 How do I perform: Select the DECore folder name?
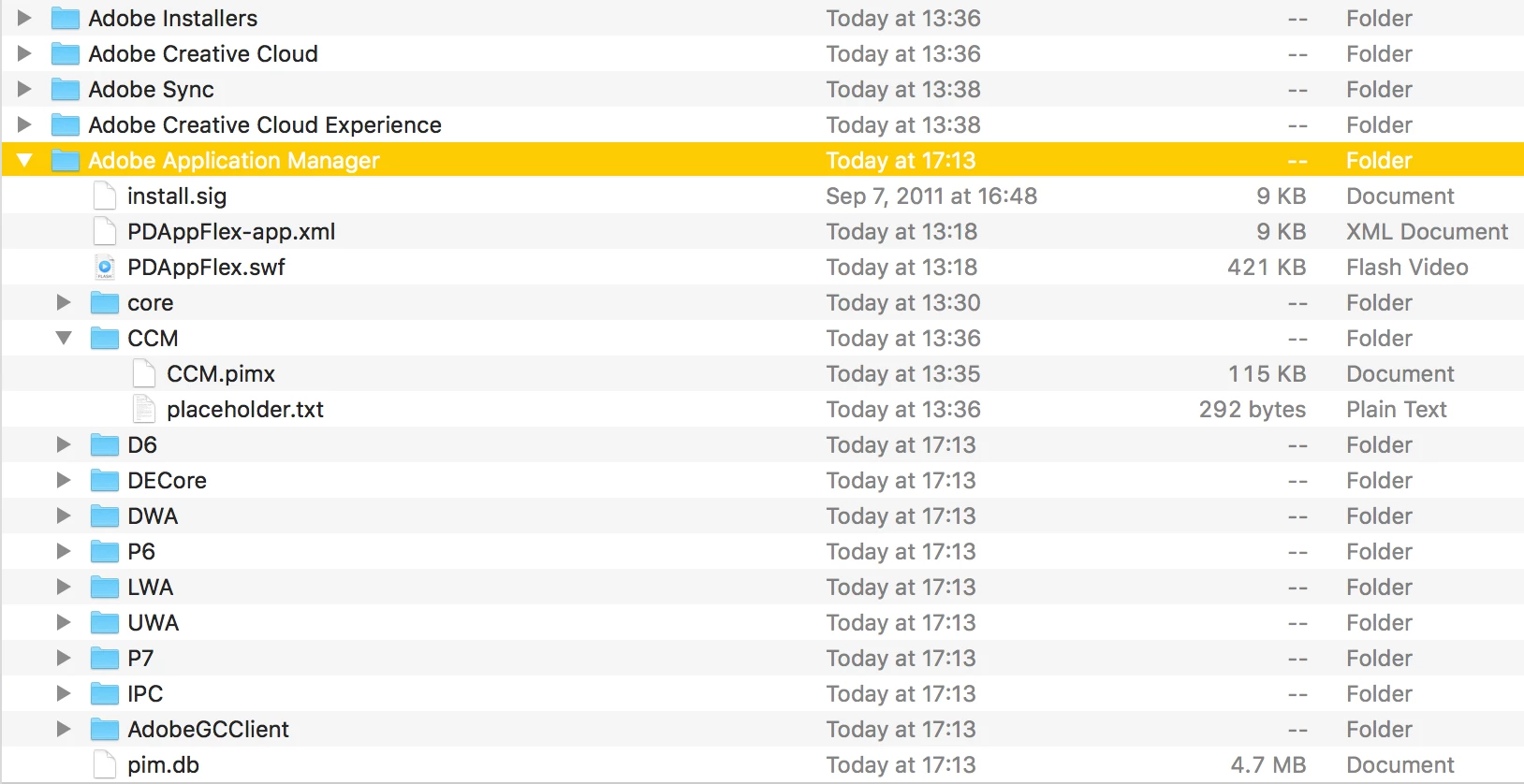coord(167,480)
